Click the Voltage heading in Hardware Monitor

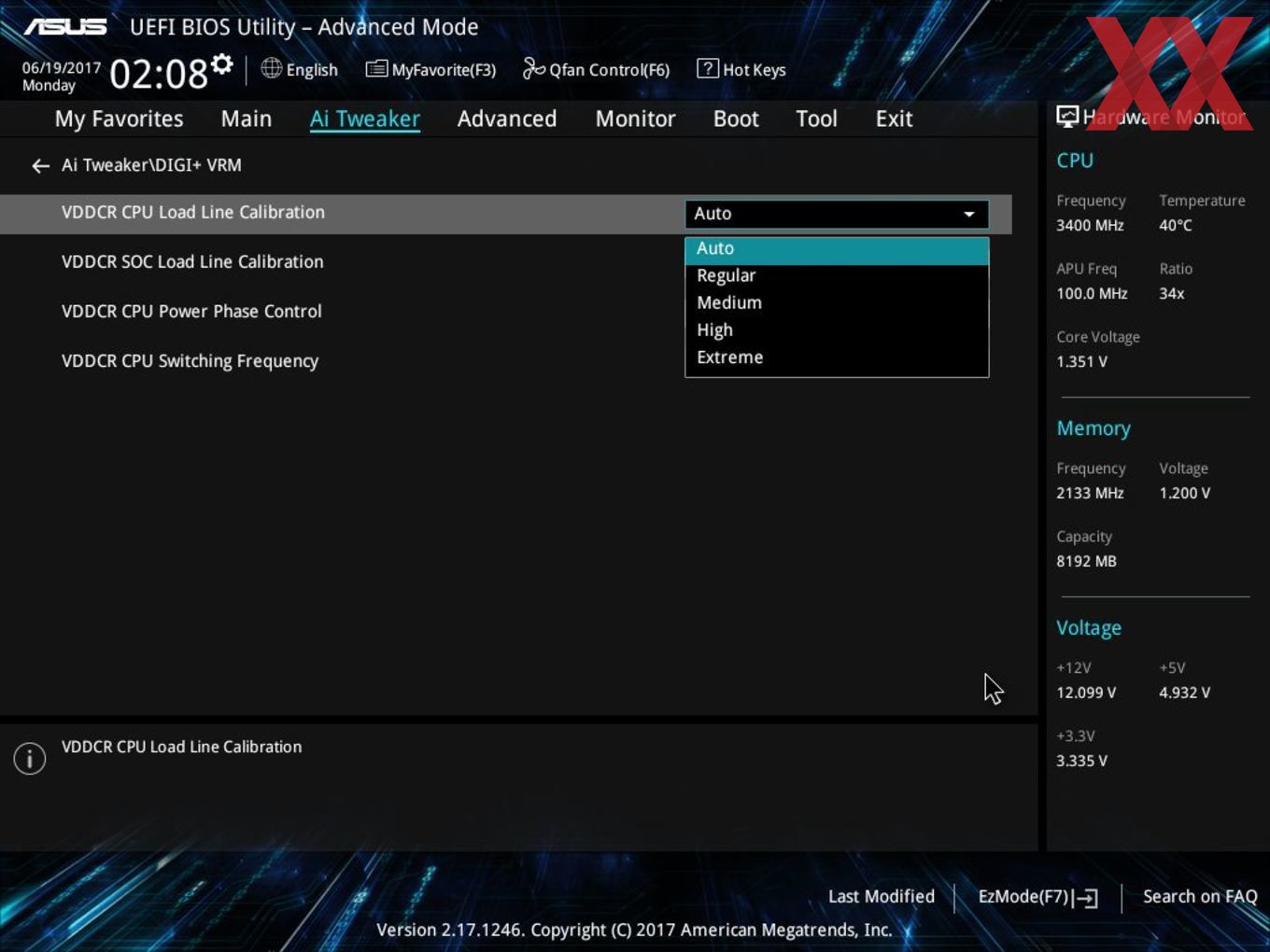pyautogui.click(x=1089, y=628)
